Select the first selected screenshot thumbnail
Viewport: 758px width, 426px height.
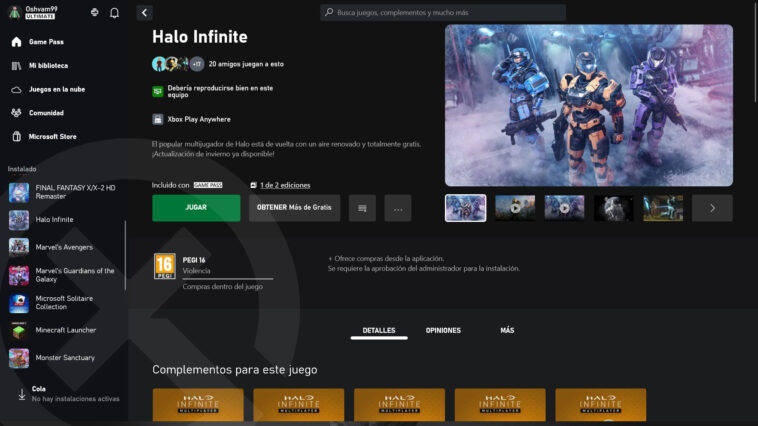point(466,208)
